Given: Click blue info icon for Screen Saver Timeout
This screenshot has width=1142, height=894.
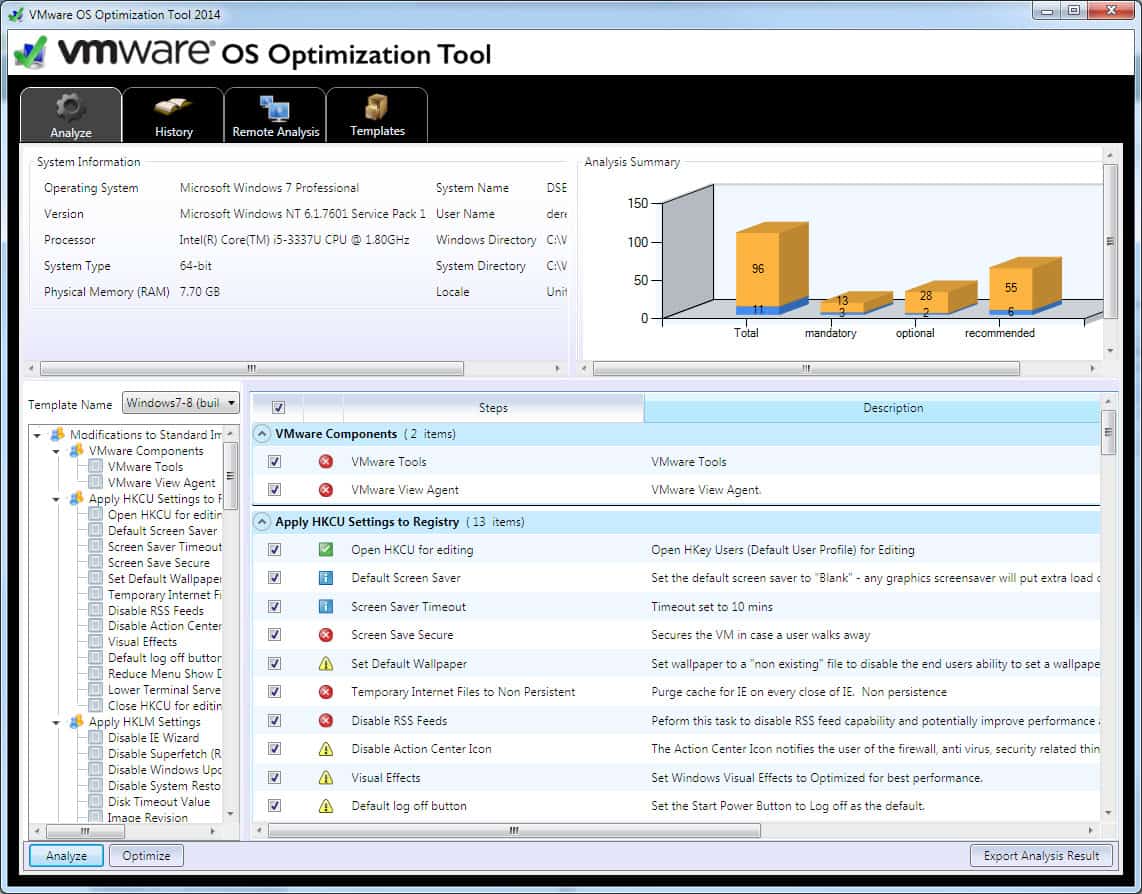Looking at the screenshot, I should pos(326,606).
